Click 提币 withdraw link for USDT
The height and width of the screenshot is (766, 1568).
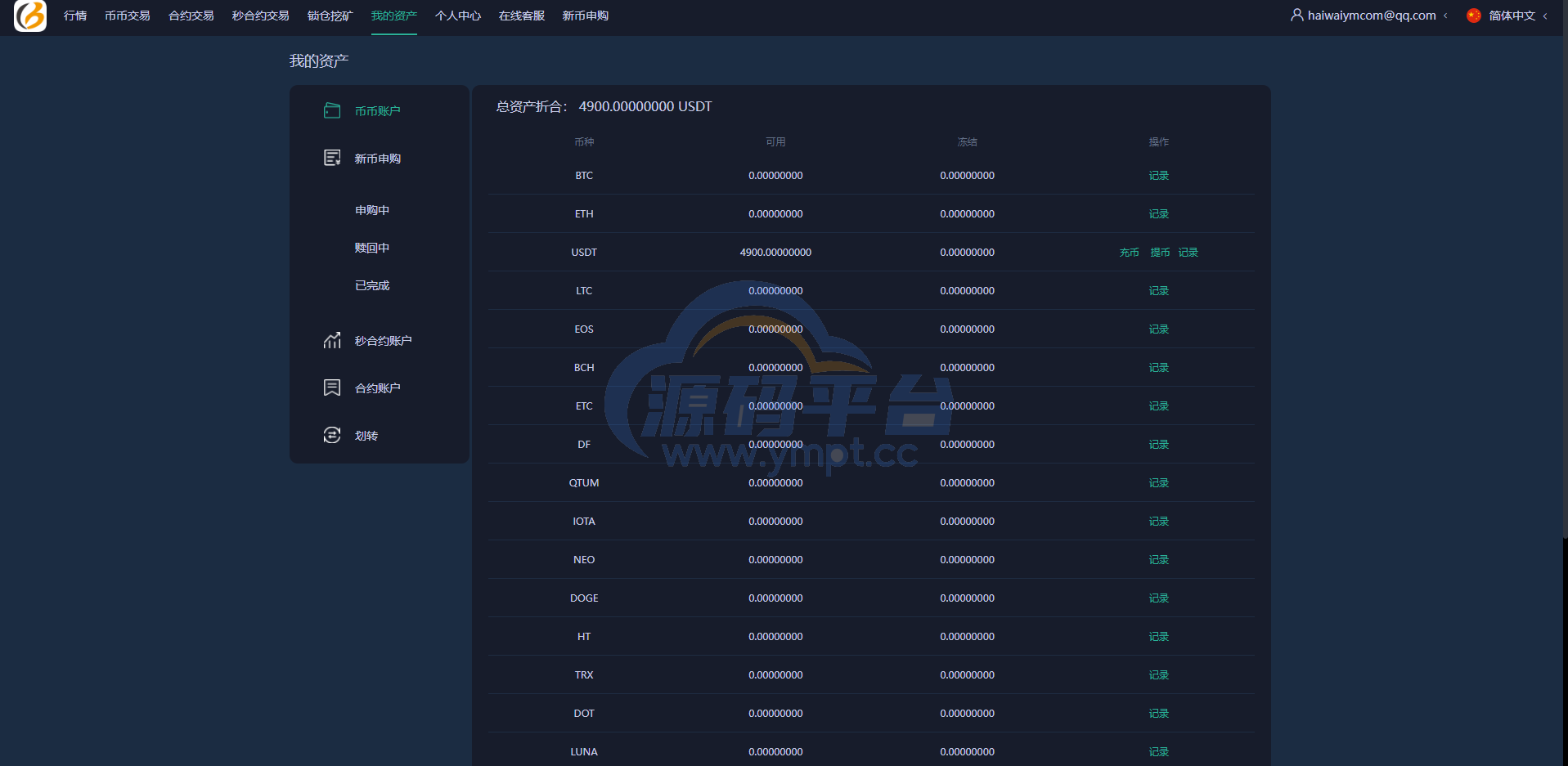[1160, 252]
